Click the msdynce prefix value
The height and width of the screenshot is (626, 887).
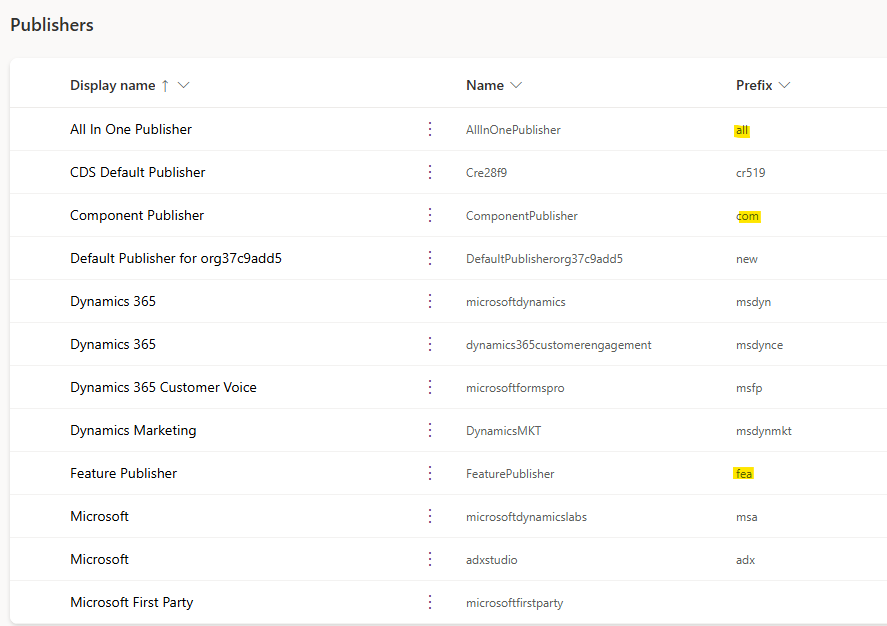click(760, 345)
